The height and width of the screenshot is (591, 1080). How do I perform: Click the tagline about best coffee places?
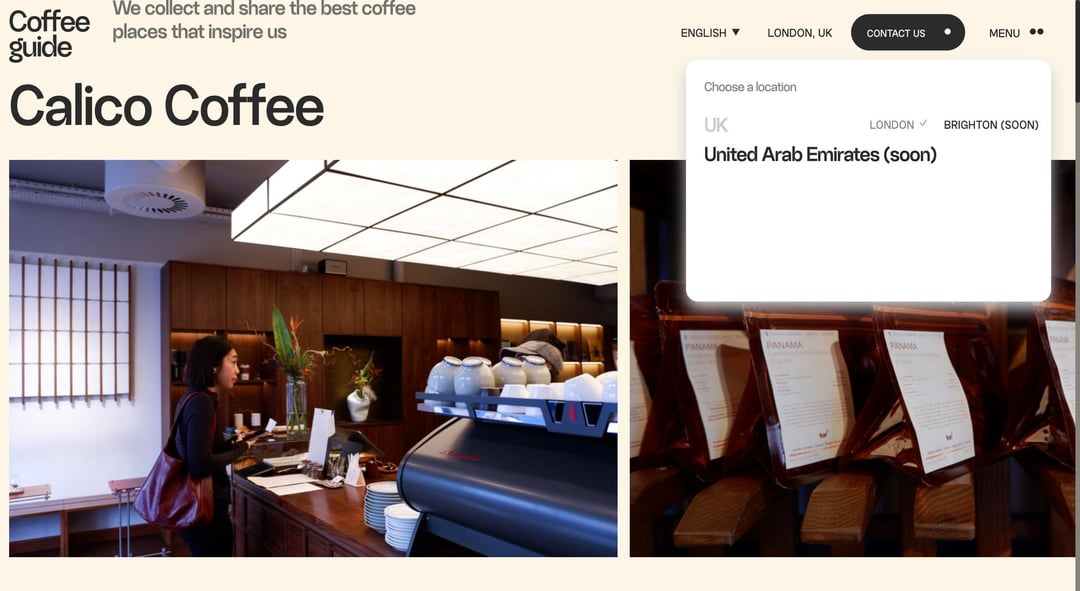[x=264, y=20]
